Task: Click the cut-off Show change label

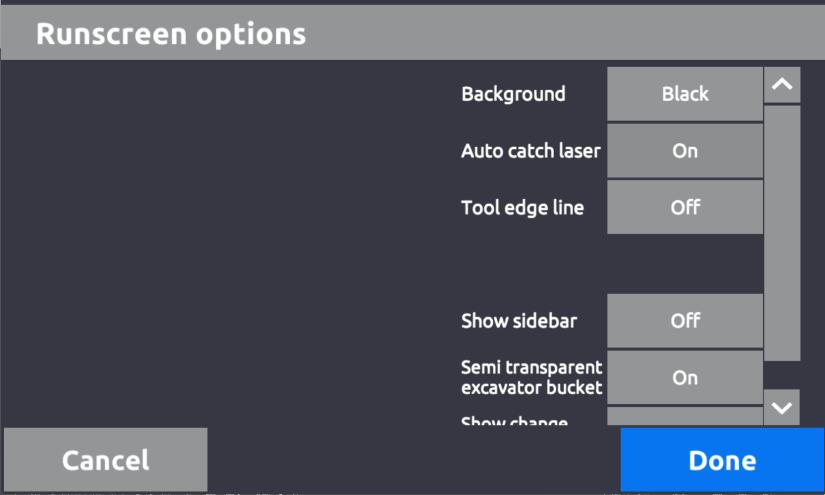Action: [x=514, y=421]
